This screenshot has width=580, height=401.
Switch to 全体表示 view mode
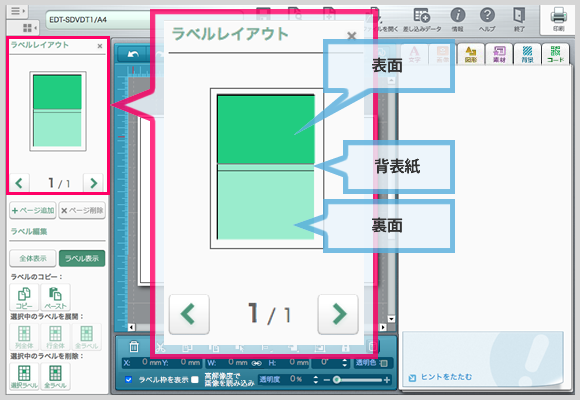click(x=33, y=258)
